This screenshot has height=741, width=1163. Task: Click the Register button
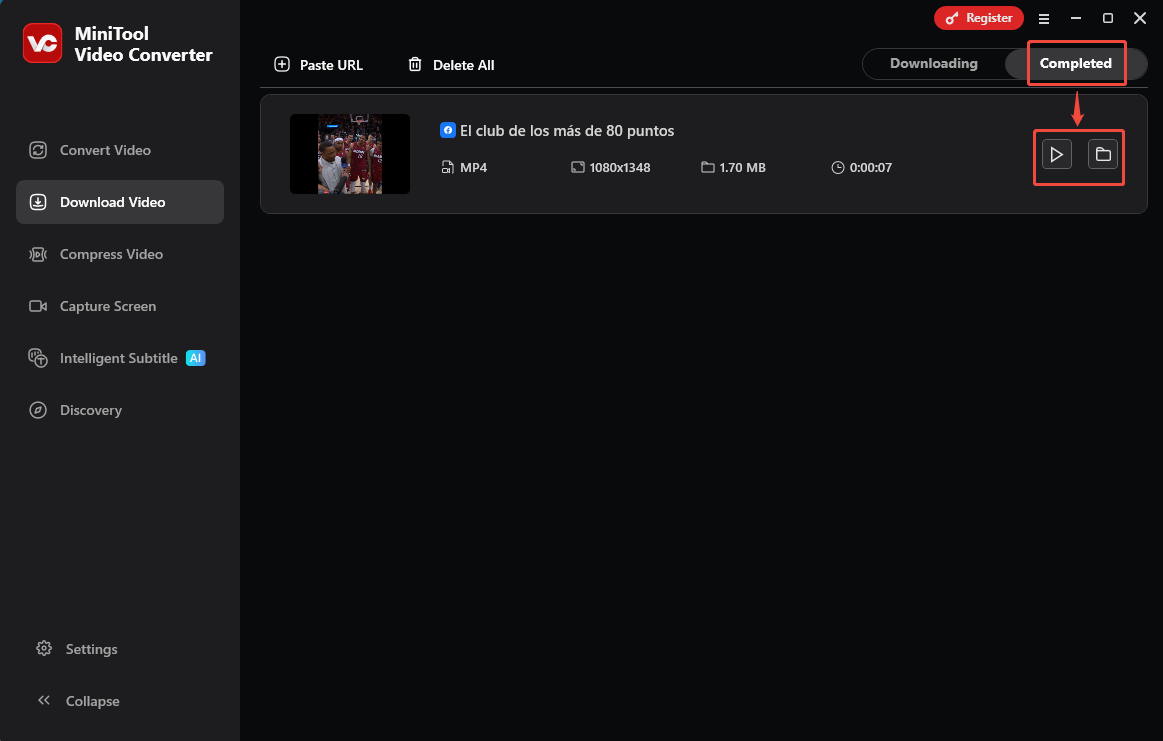point(978,18)
